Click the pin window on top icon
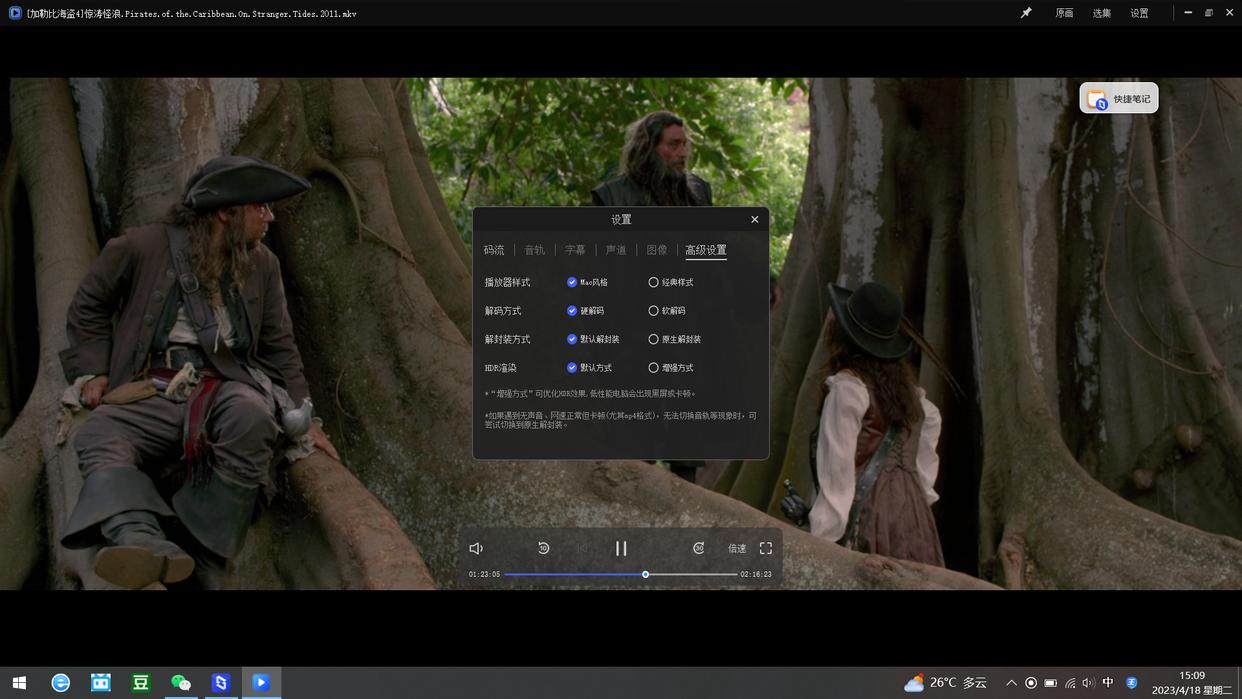The image size is (1242, 699). pyautogui.click(x=1026, y=13)
